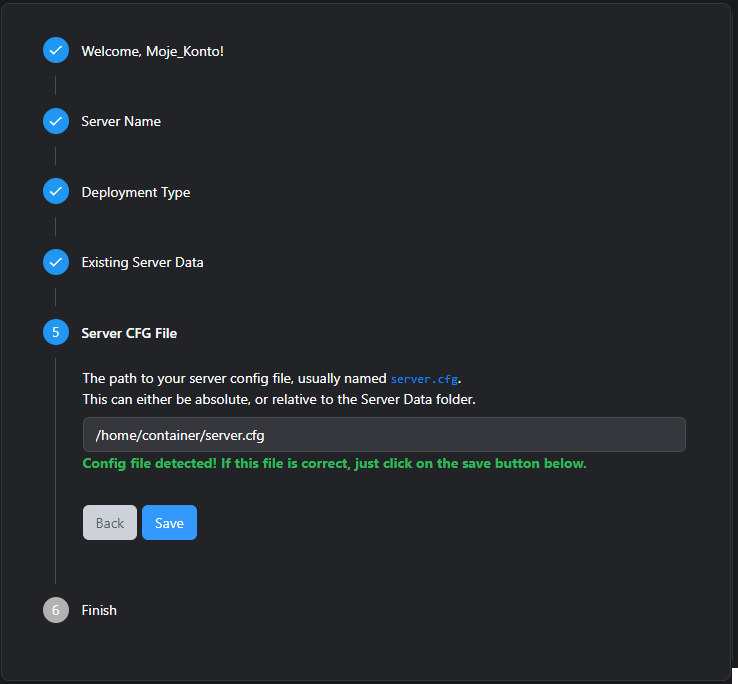This screenshot has height=684, width=738.
Task: Jump to the Existing Server Data label
Action: coord(142,262)
